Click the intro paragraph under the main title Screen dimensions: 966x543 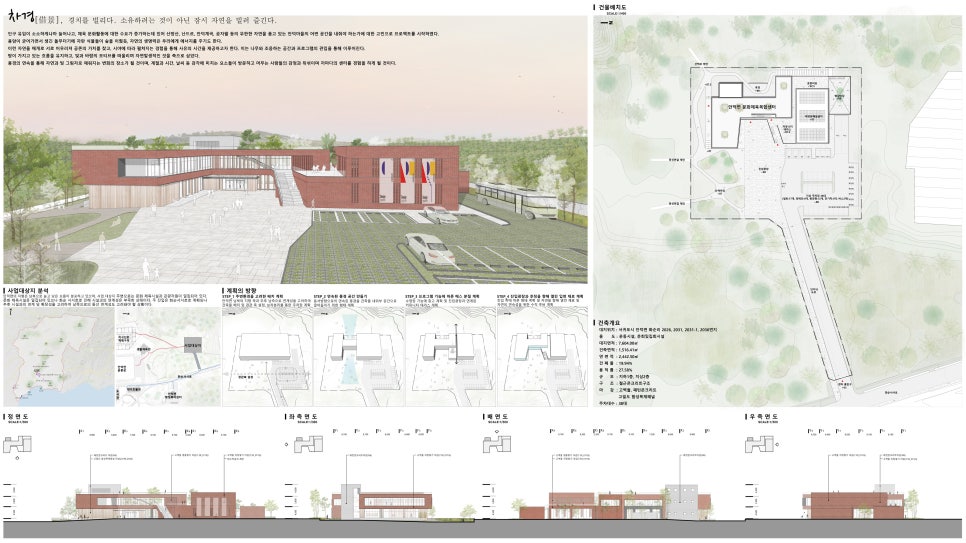click(x=222, y=48)
